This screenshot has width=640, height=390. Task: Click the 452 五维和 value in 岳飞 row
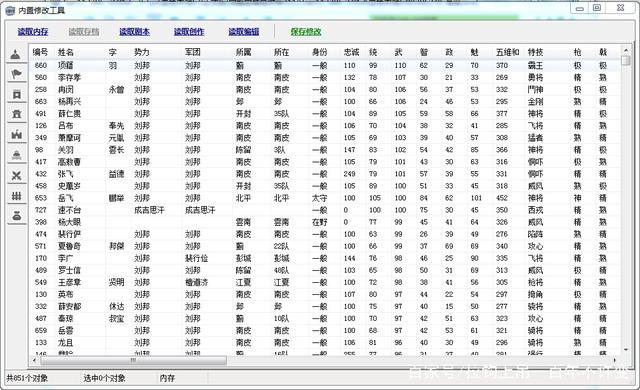pos(502,198)
